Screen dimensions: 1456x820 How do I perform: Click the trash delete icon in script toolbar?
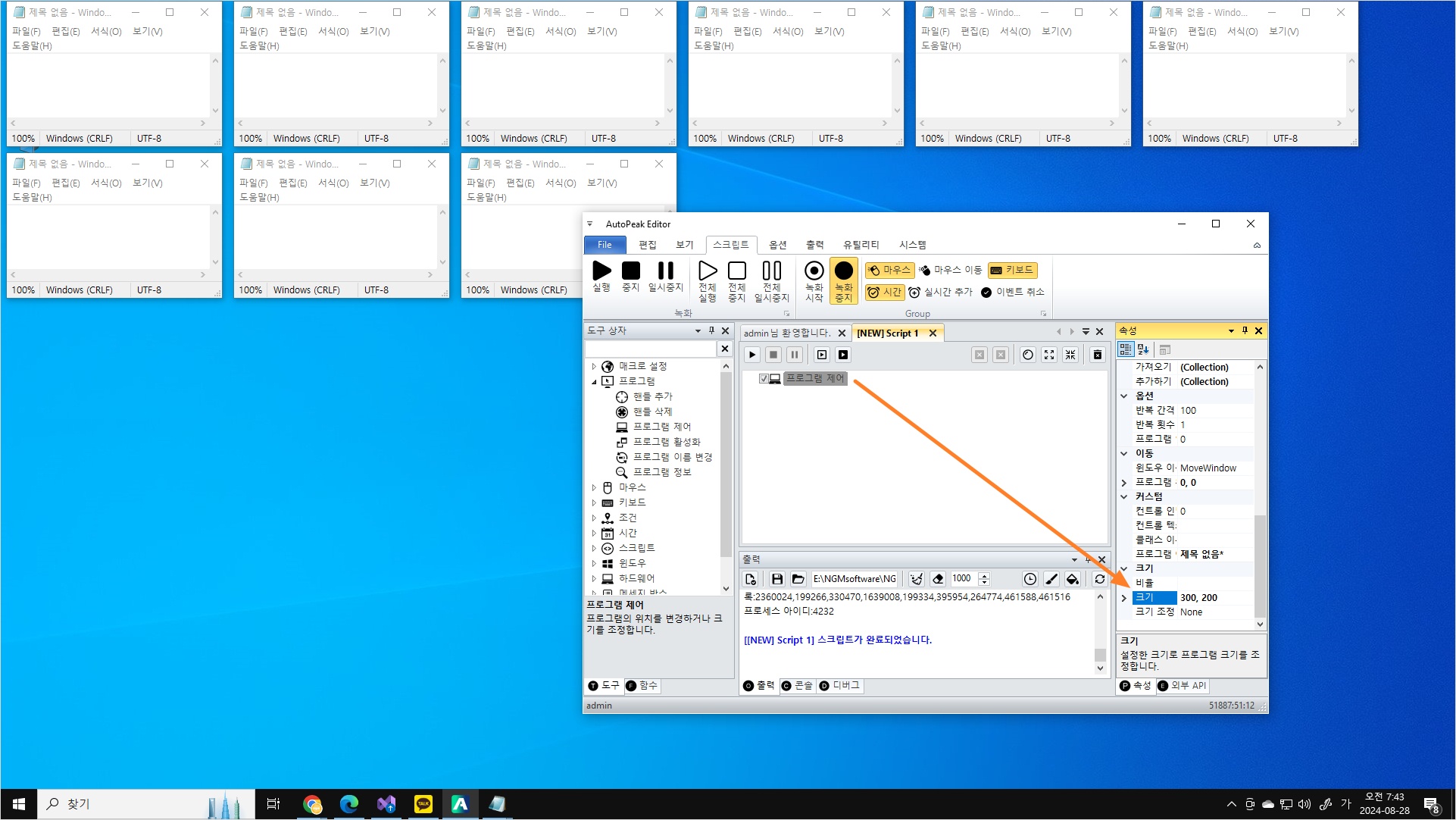tap(1097, 355)
